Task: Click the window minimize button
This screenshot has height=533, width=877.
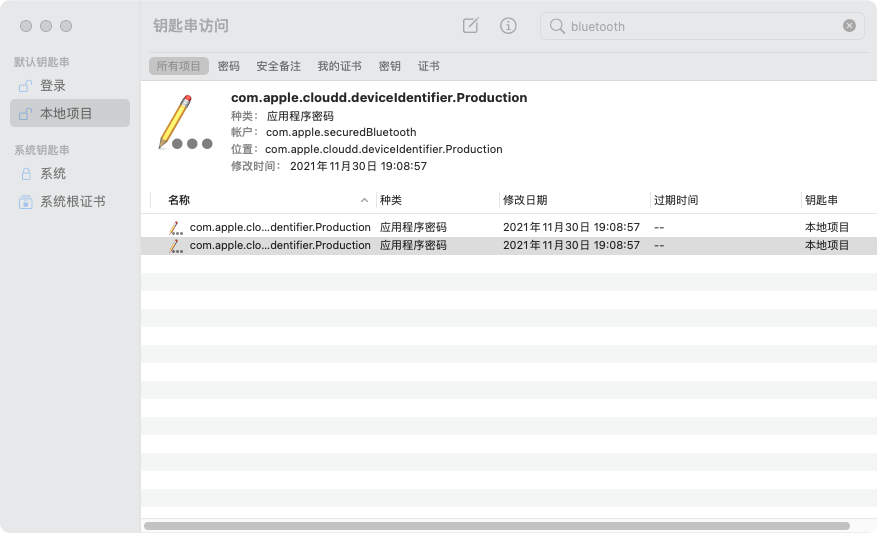Action: pos(46,26)
